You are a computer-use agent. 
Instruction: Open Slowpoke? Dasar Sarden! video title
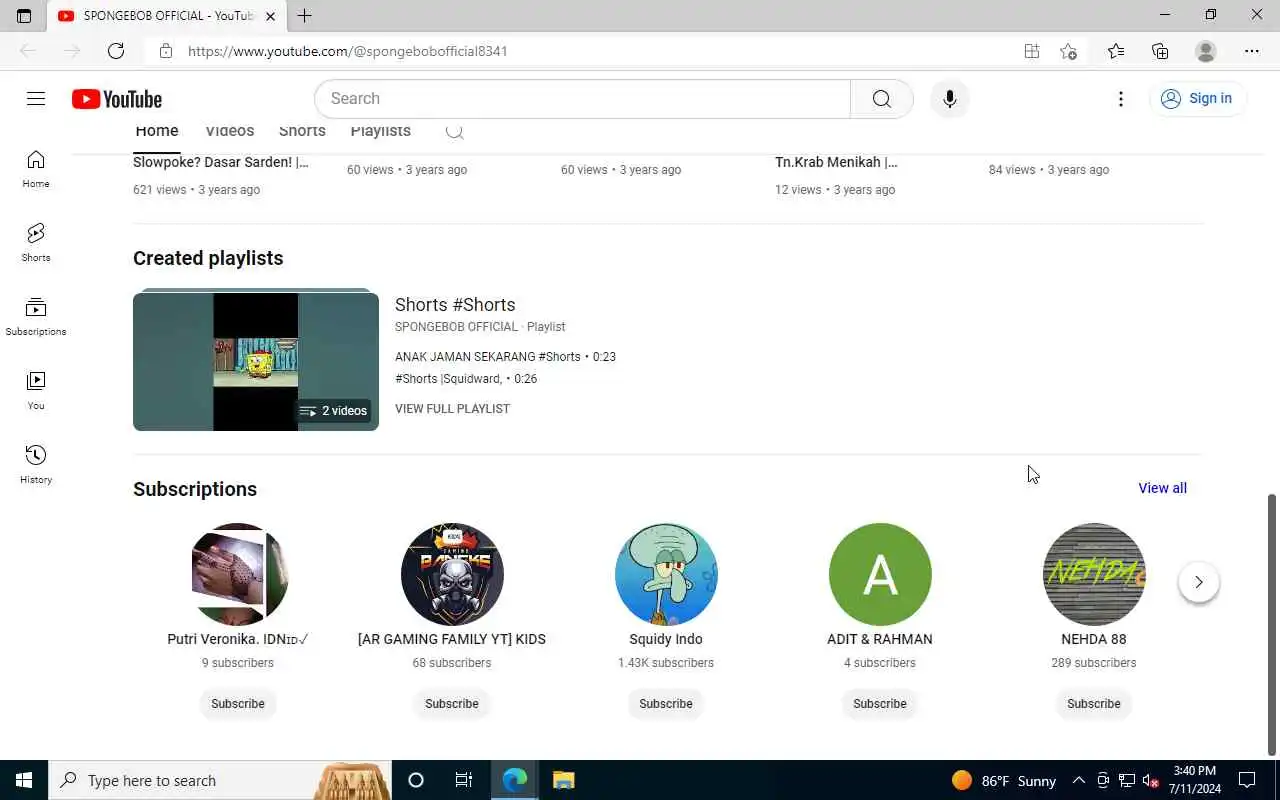click(221, 162)
